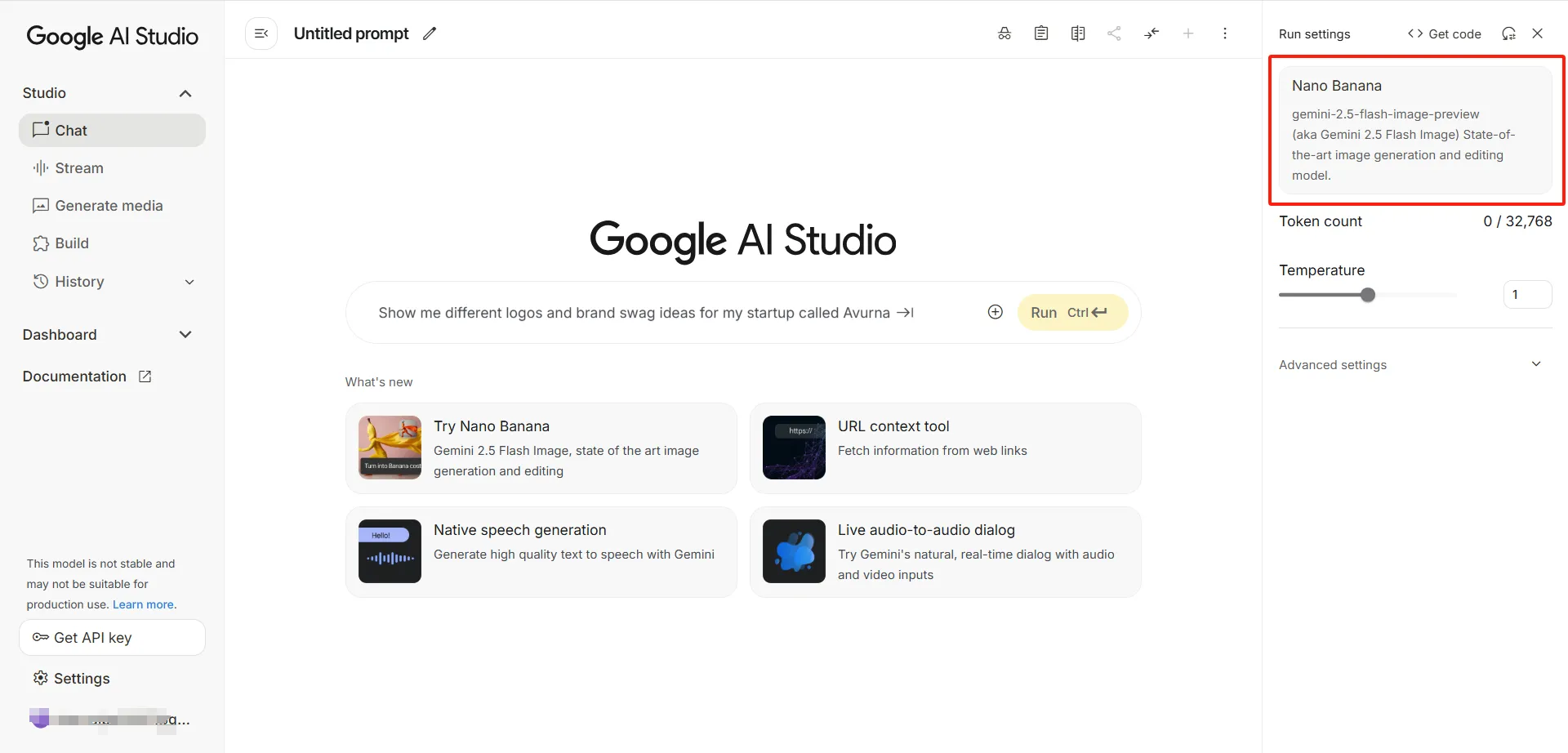Expand the History submenu
The width and height of the screenshot is (1568, 753).
(x=189, y=282)
